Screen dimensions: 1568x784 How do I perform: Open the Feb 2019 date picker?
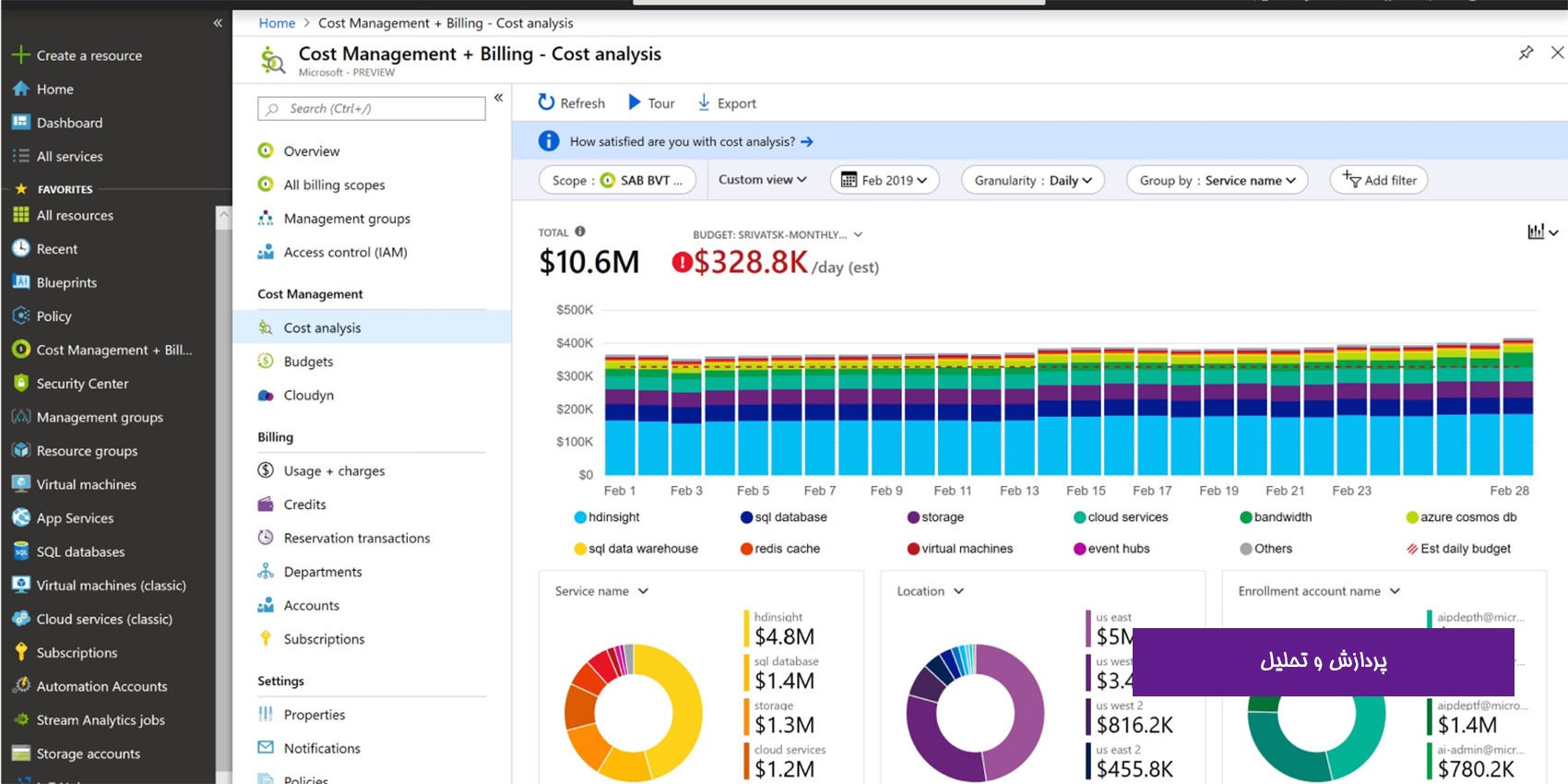click(885, 180)
